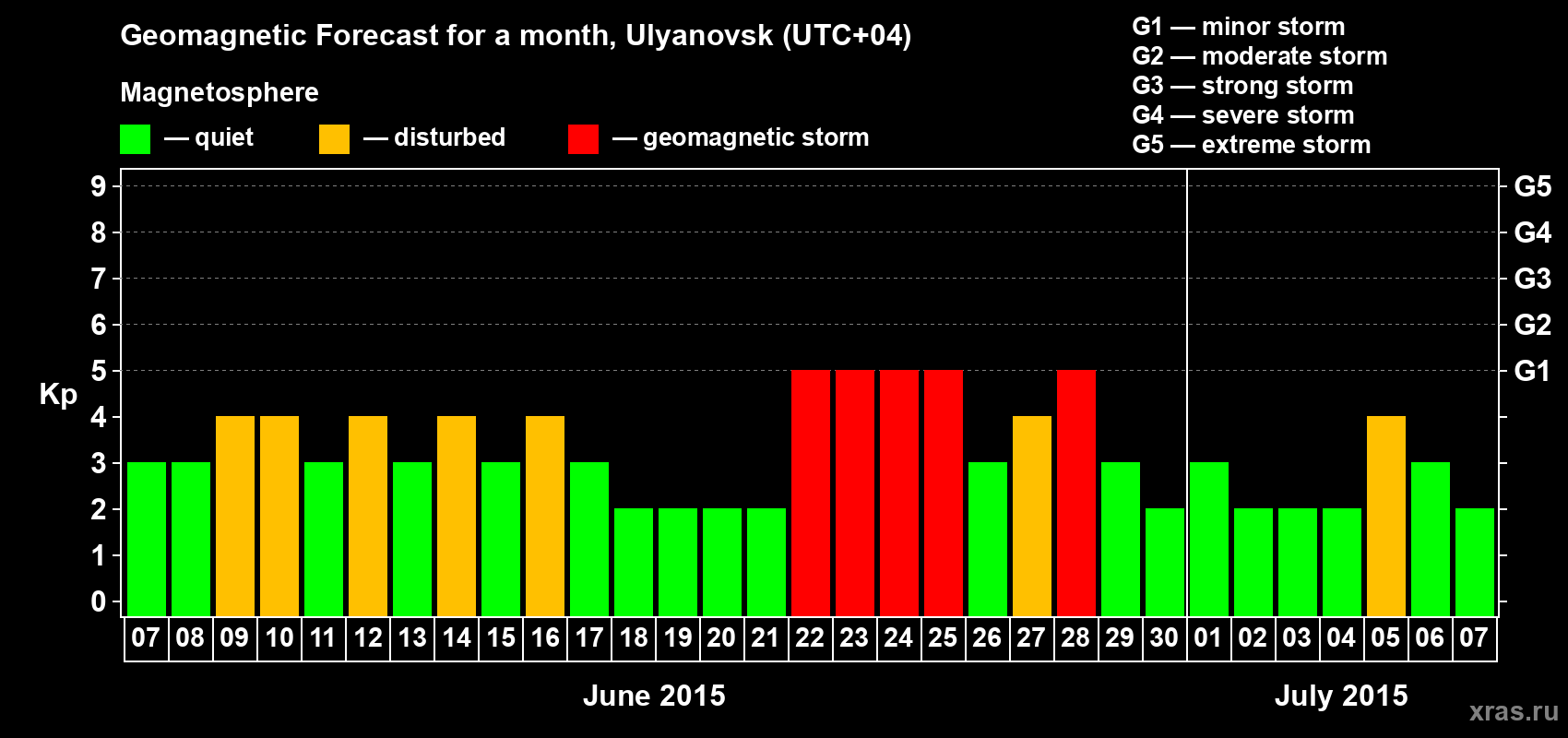Click the date label '13' on the x-axis
This screenshot has width=1568, height=738.
[412, 638]
